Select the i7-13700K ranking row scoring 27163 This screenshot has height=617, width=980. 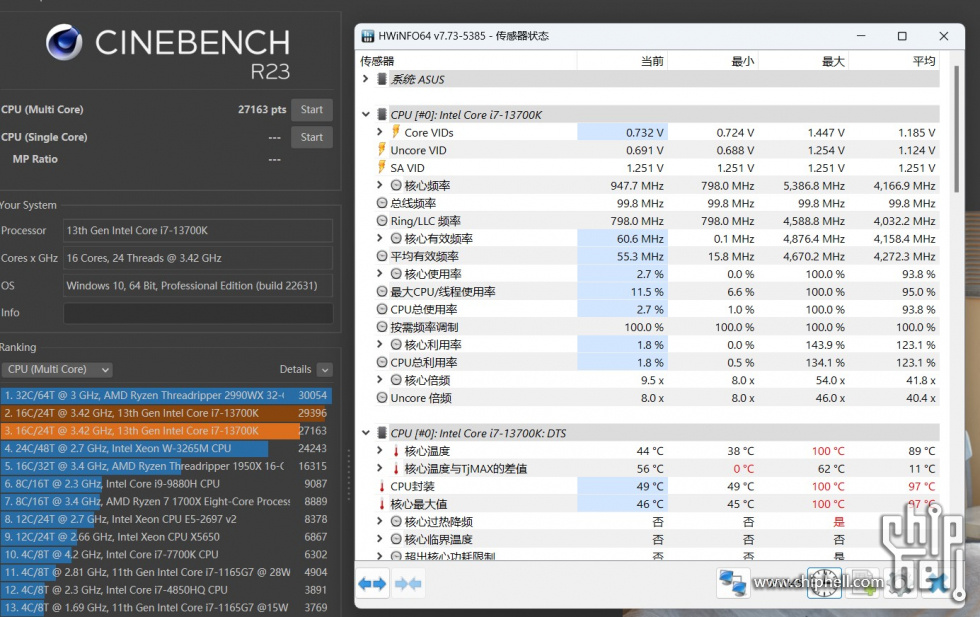[x=166, y=431]
